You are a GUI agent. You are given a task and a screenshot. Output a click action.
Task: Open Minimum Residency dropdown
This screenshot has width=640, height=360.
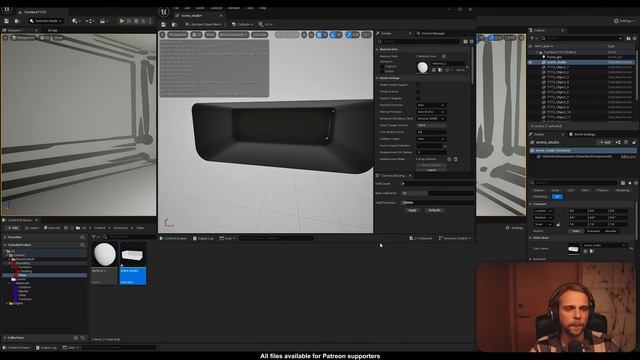click(431, 119)
